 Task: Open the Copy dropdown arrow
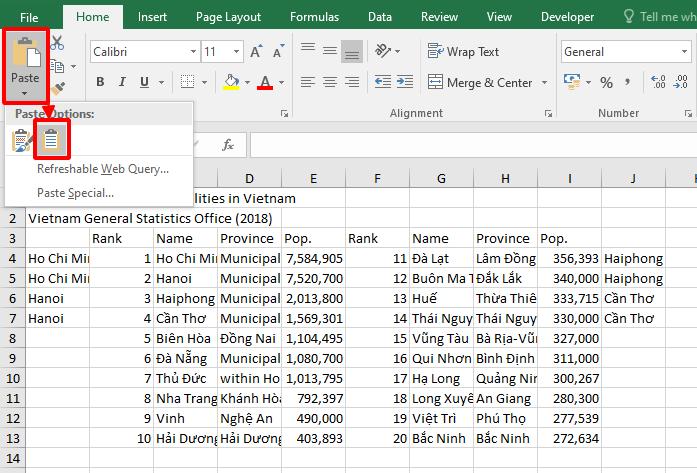coord(73,67)
